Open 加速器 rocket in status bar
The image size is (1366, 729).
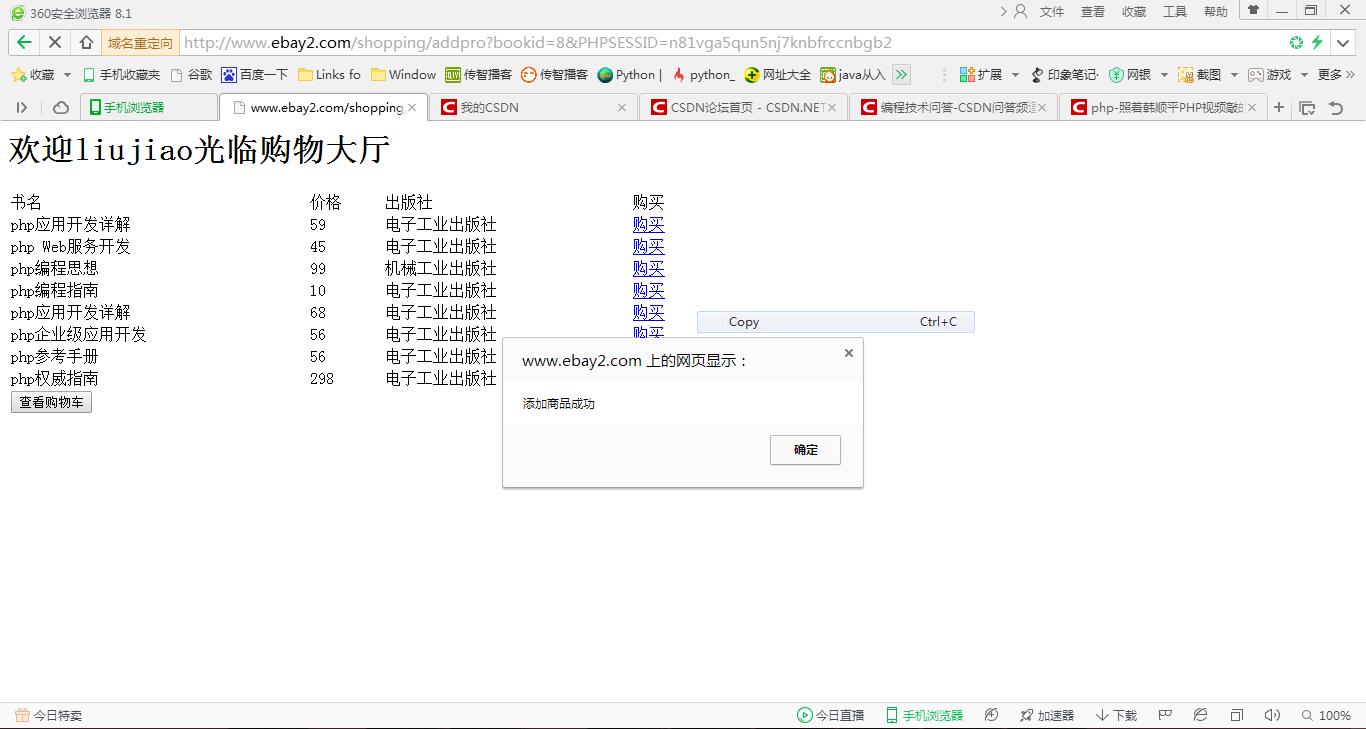tap(1047, 715)
